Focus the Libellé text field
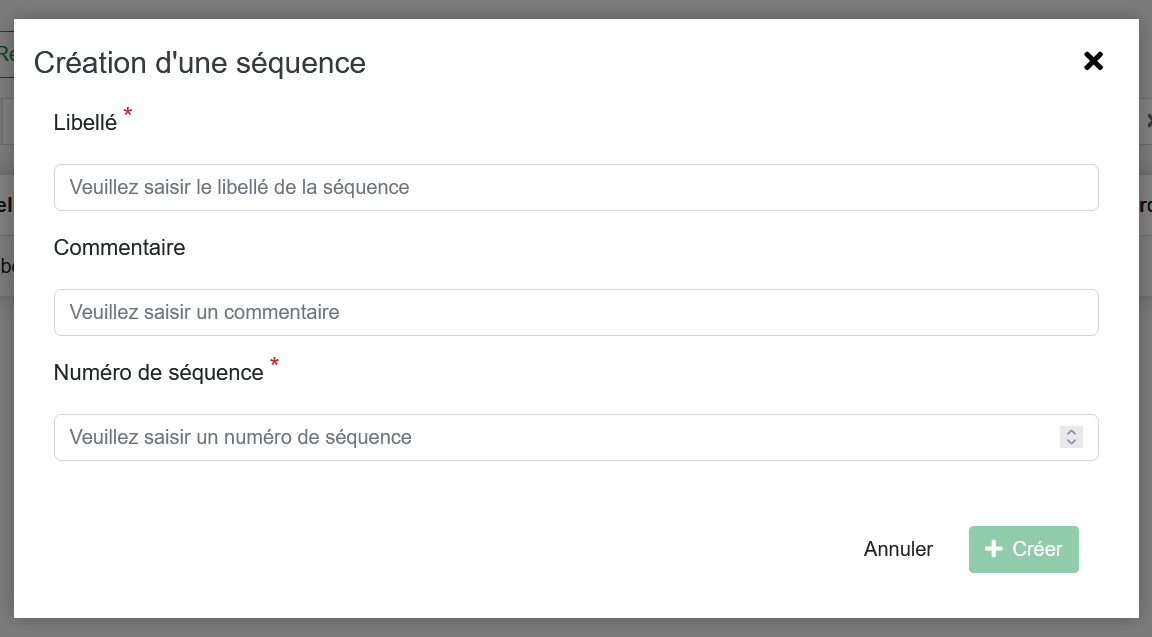1152x637 pixels. click(576, 187)
